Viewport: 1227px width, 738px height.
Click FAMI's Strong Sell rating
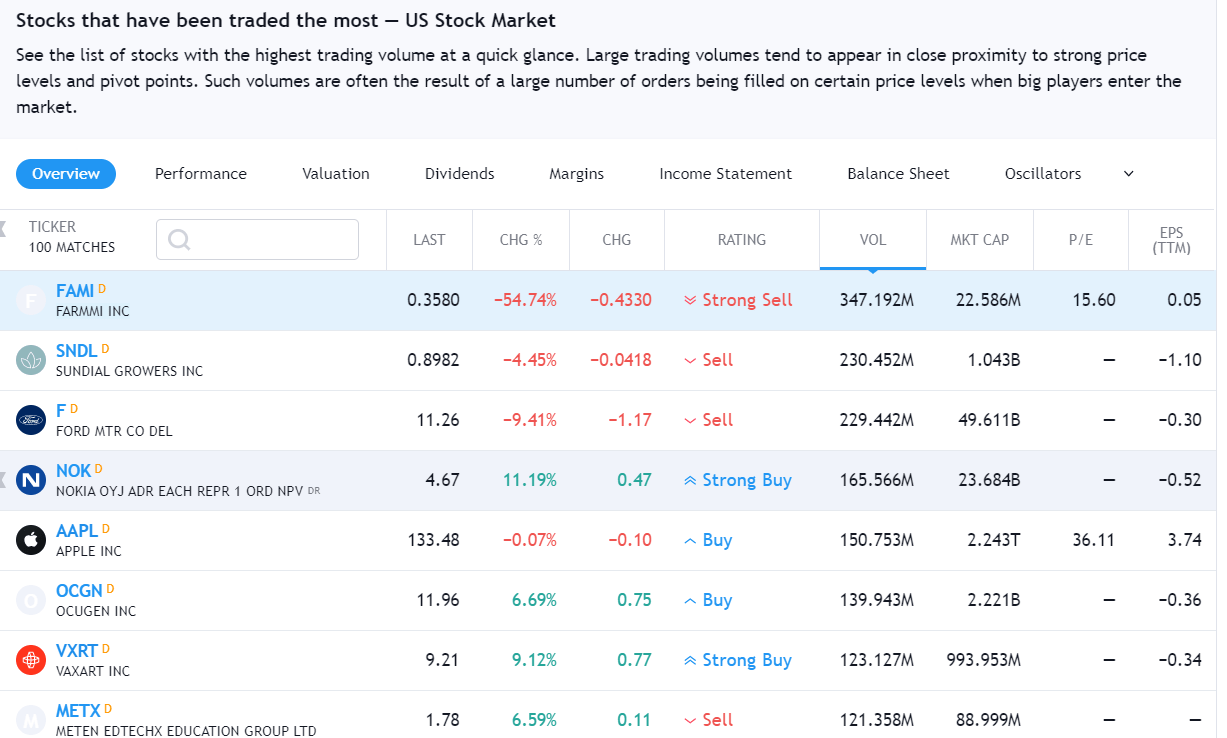point(738,300)
